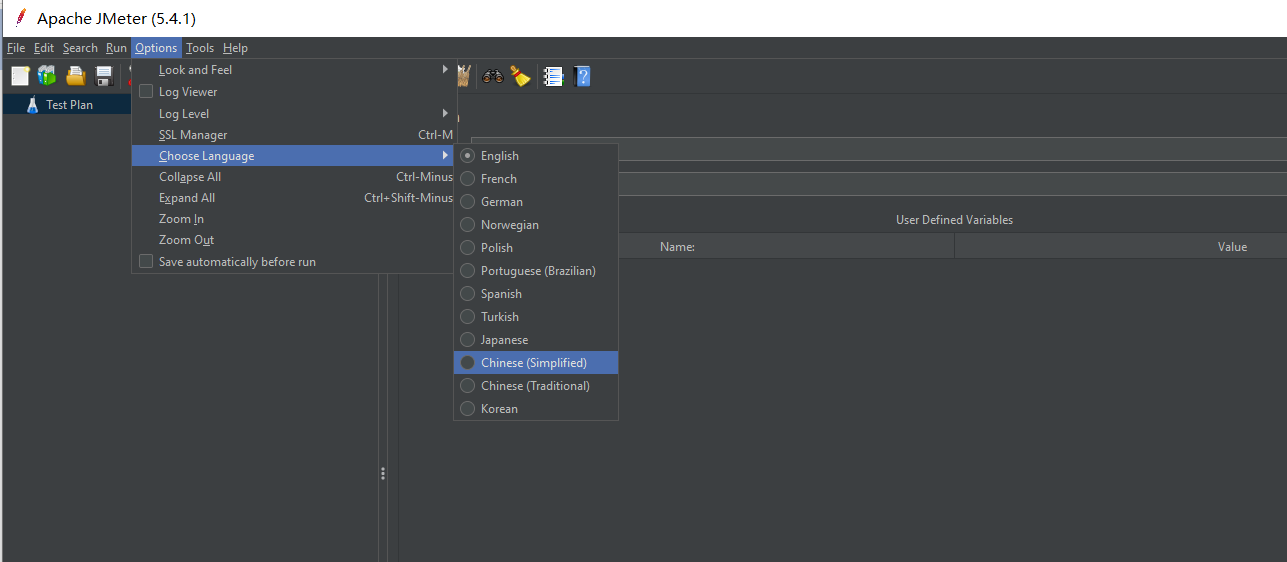Switch language to Korean
Viewport: 1287px width, 562px height.
pyautogui.click(x=536, y=408)
